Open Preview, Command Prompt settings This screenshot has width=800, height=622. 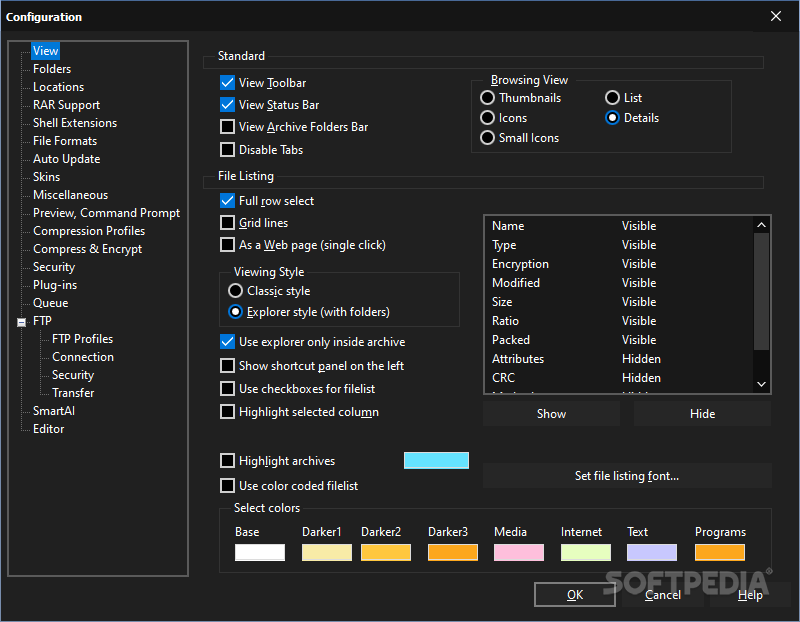tap(106, 213)
